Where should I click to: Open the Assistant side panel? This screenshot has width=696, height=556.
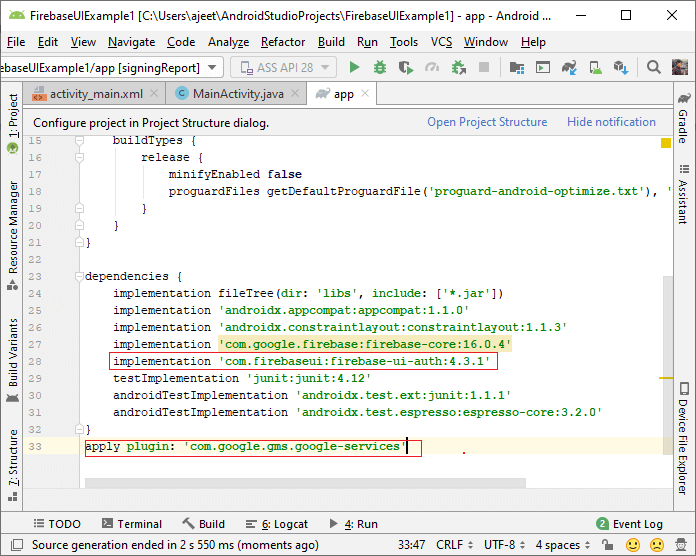point(684,194)
